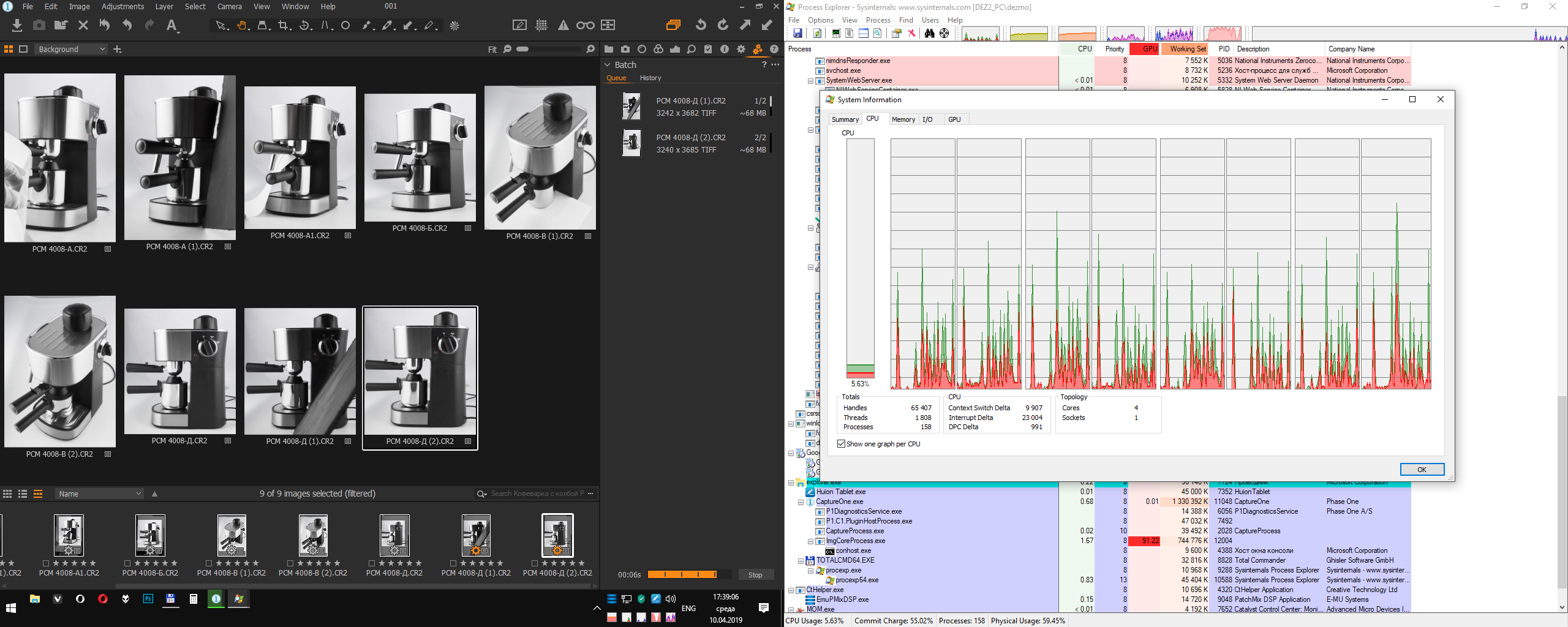Screen dimensions: 1568x627
Task: Click the delete X icon in Capture One toolbar
Action: [83, 25]
